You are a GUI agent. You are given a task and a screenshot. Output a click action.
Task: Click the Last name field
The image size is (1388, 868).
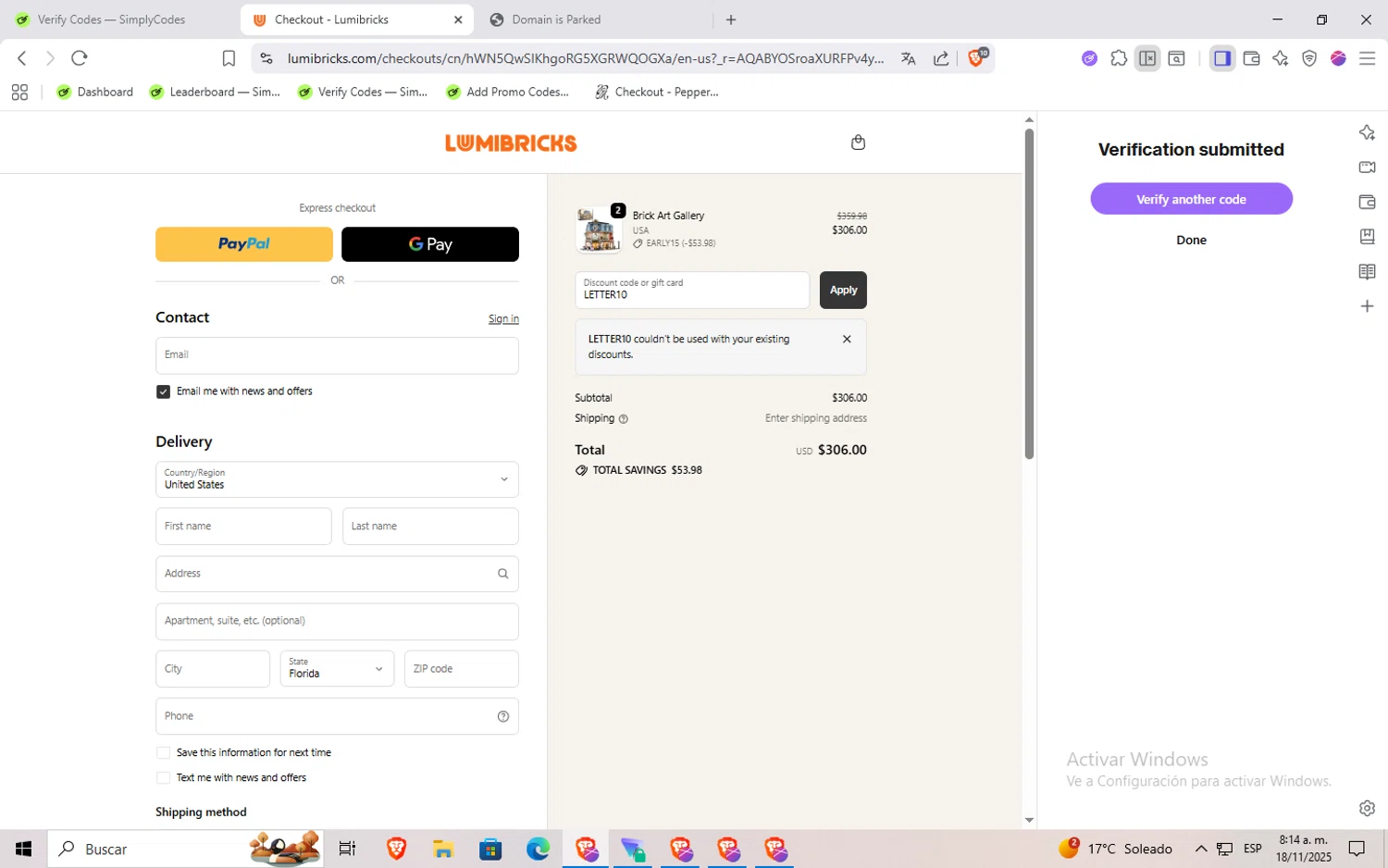coord(430,526)
